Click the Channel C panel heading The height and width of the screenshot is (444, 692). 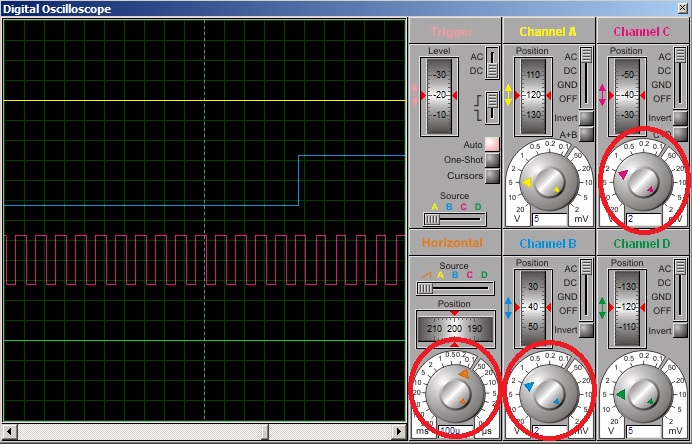click(642, 32)
